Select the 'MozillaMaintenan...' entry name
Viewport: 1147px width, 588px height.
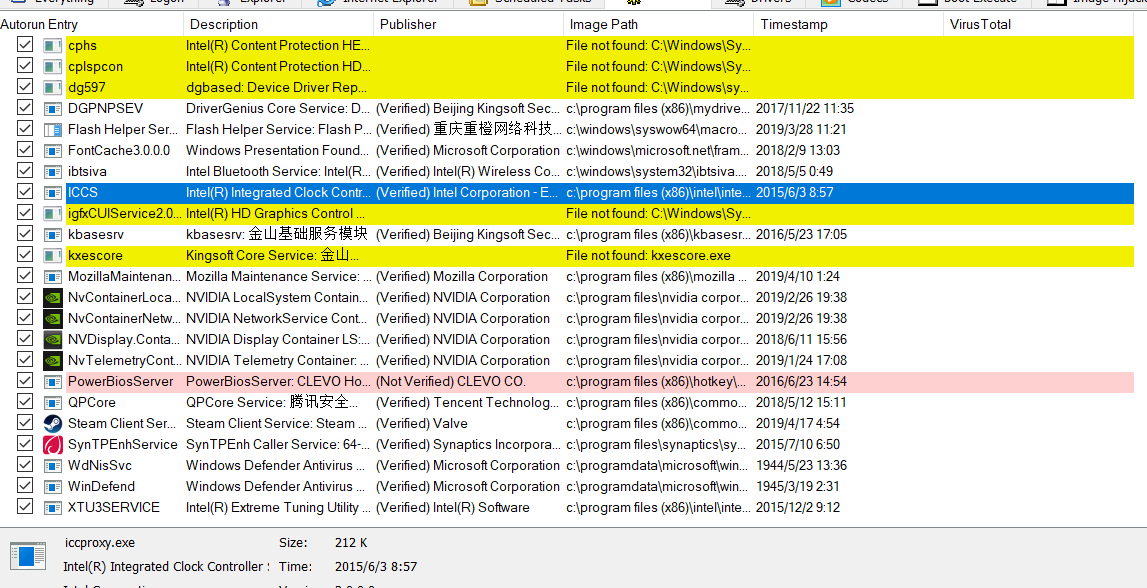pos(124,277)
